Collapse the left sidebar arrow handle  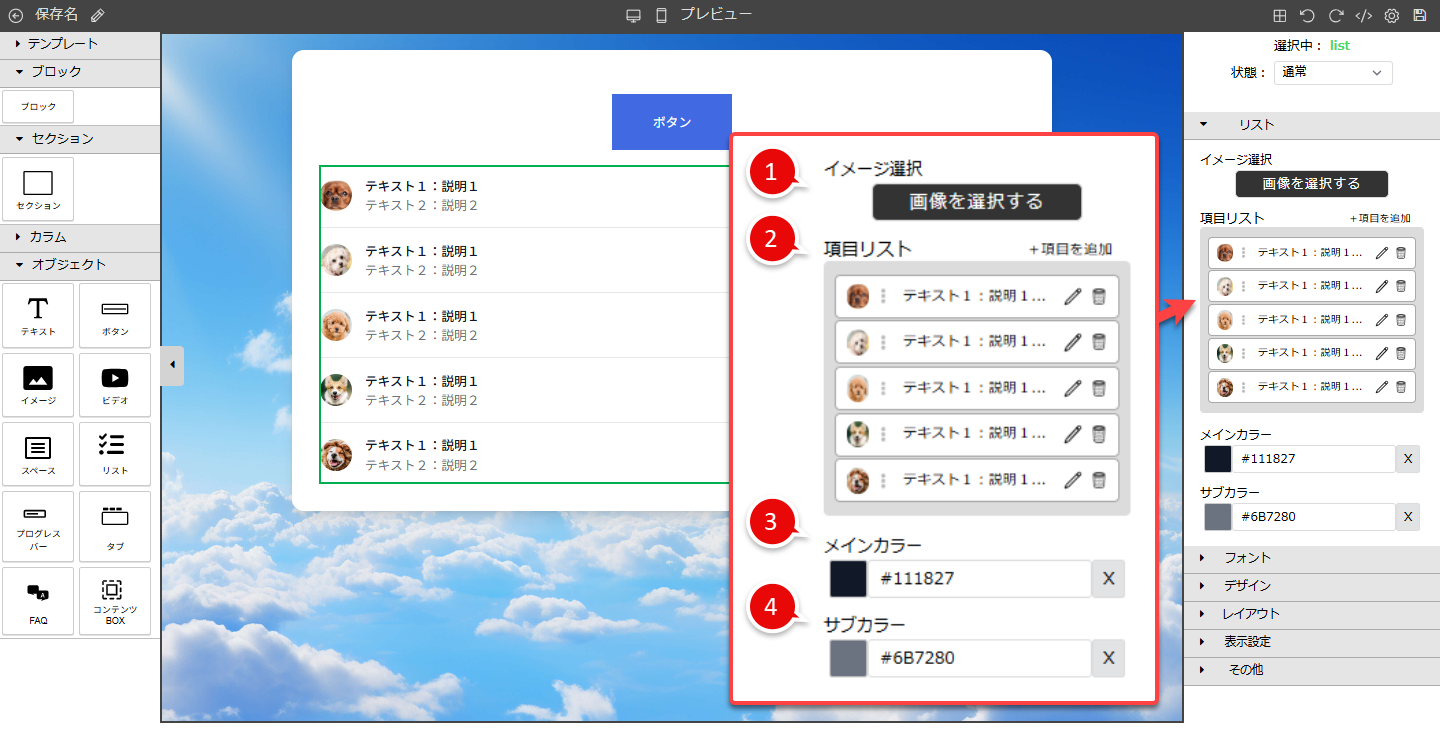click(172, 365)
